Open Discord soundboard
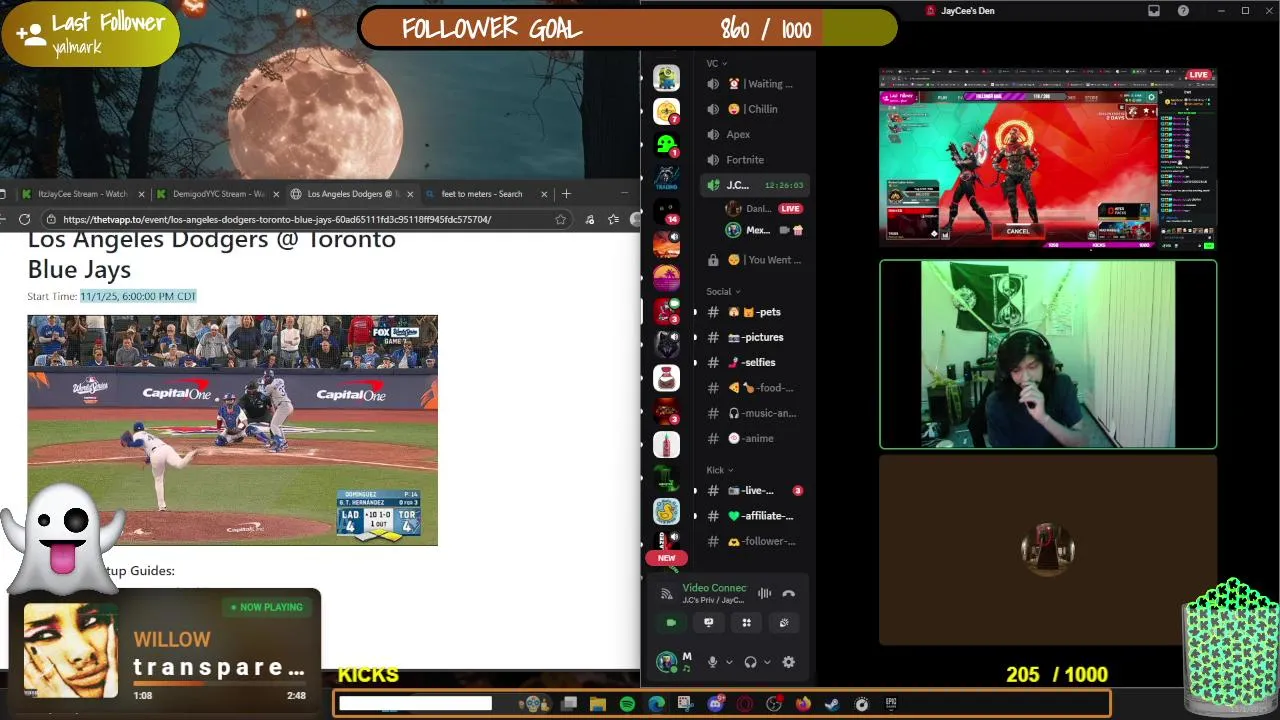The width and height of the screenshot is (1280, 720). coord(784,623)
